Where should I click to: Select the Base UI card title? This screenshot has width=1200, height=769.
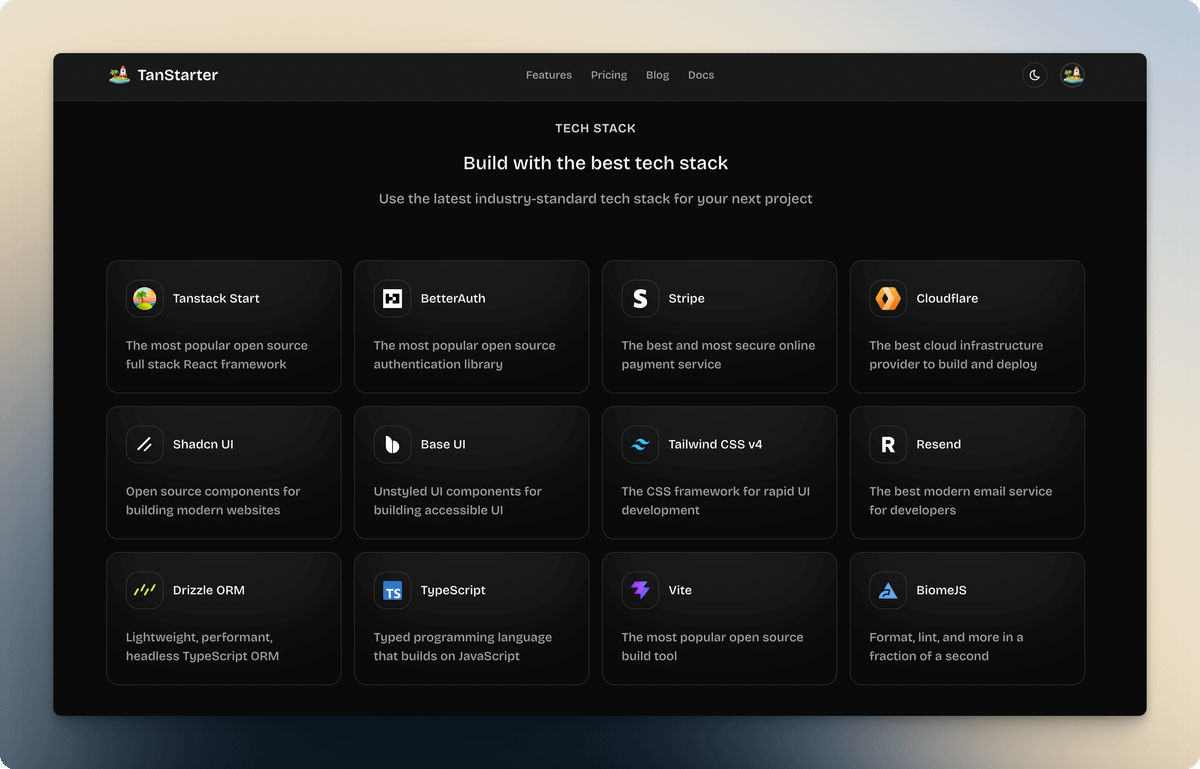(443, 444)
